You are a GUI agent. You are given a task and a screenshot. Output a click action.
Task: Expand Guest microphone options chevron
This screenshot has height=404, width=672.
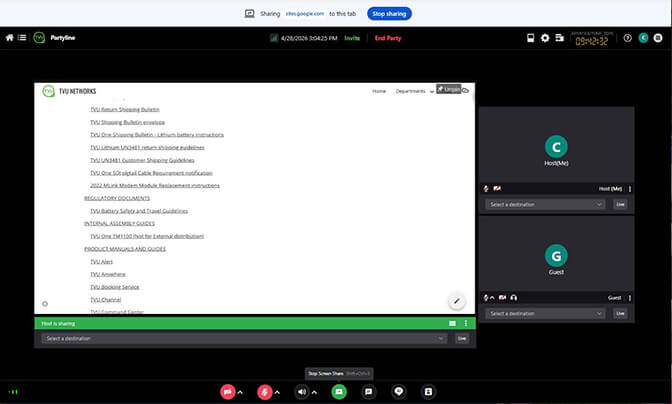click(x=492, y=298)
